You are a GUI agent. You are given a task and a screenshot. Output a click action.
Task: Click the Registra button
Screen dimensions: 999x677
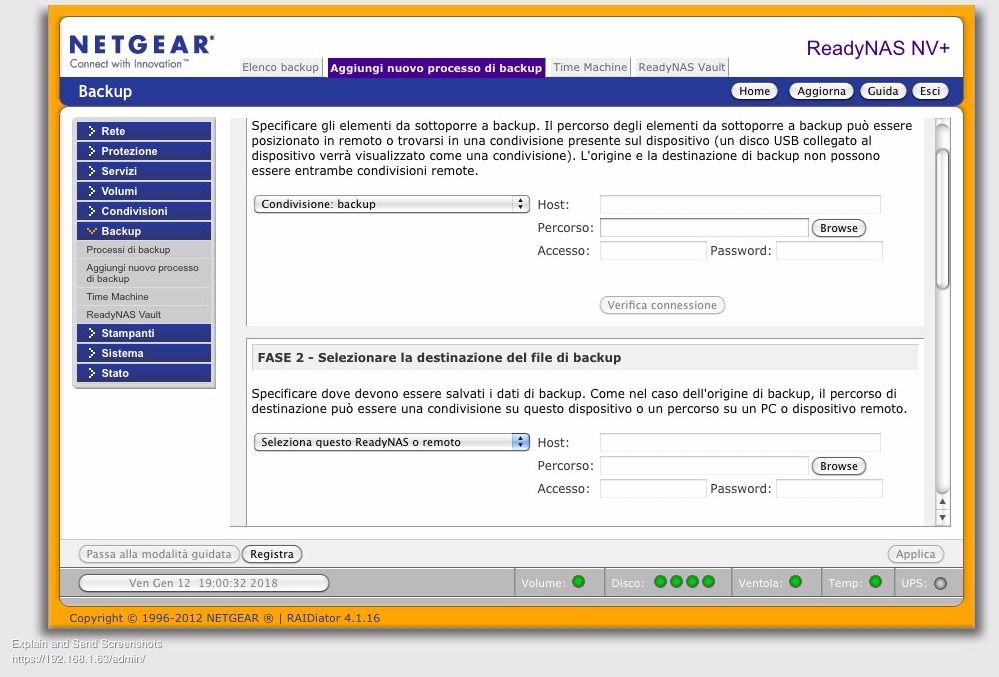coord(271,554)
